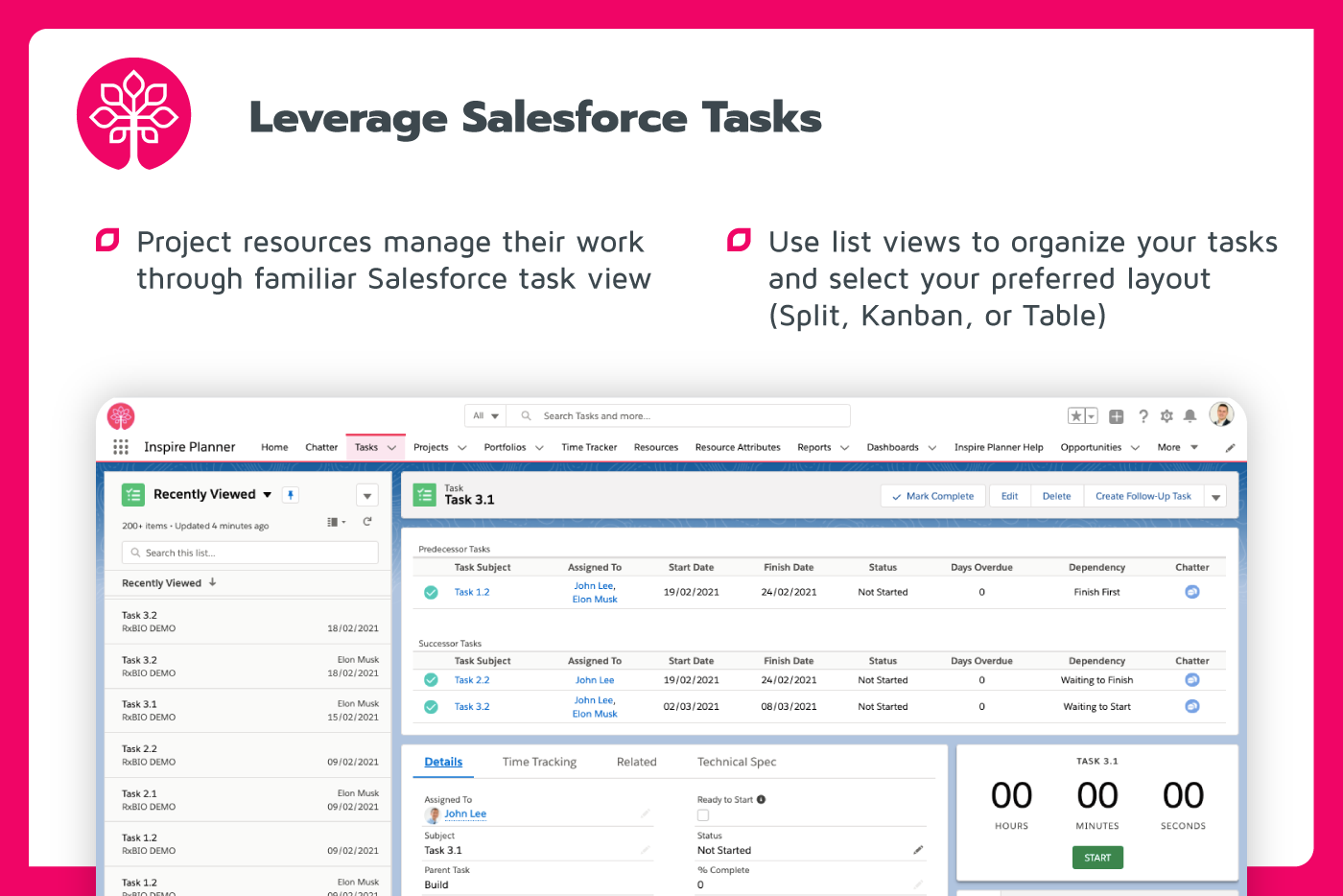Open the Resources tab
1343x896 pixels.
click(656, 447)
